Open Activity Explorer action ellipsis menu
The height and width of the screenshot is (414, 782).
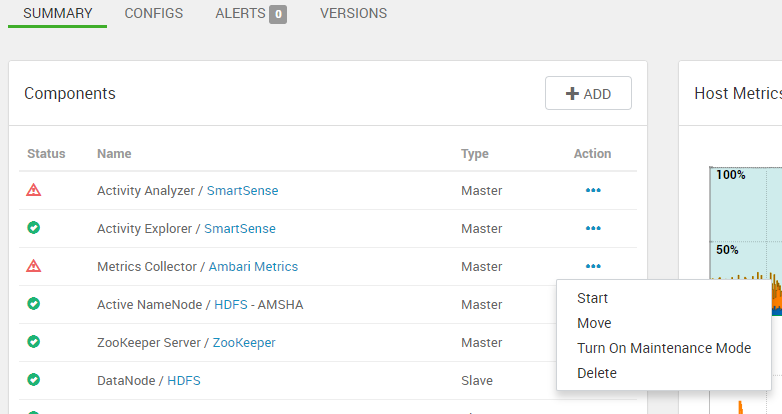[593, 228]
